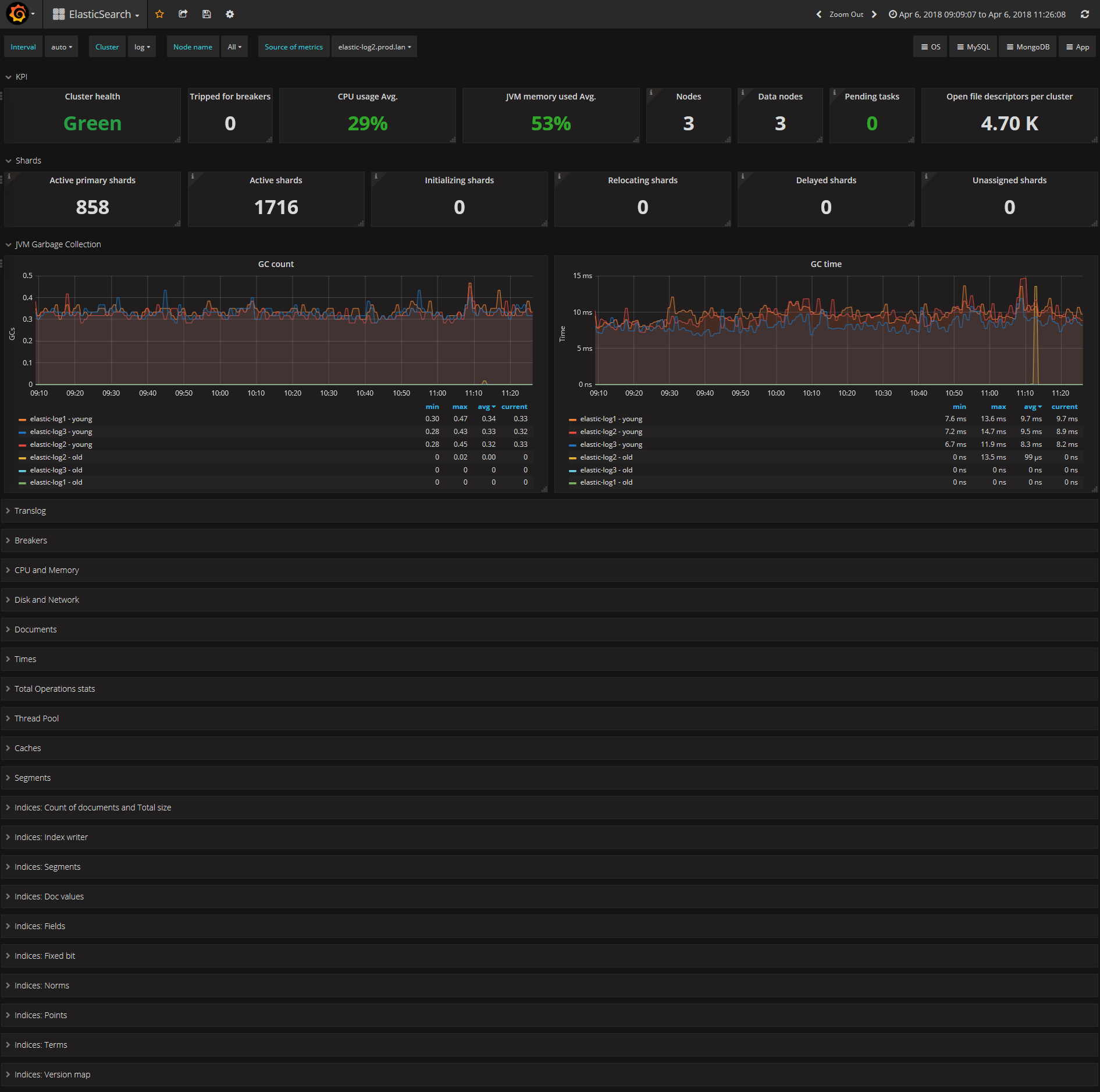This screenshot has height=1092, width=1100.
Task: Change color of elastic-log3 - old in GC count
Action: point(22,471)
